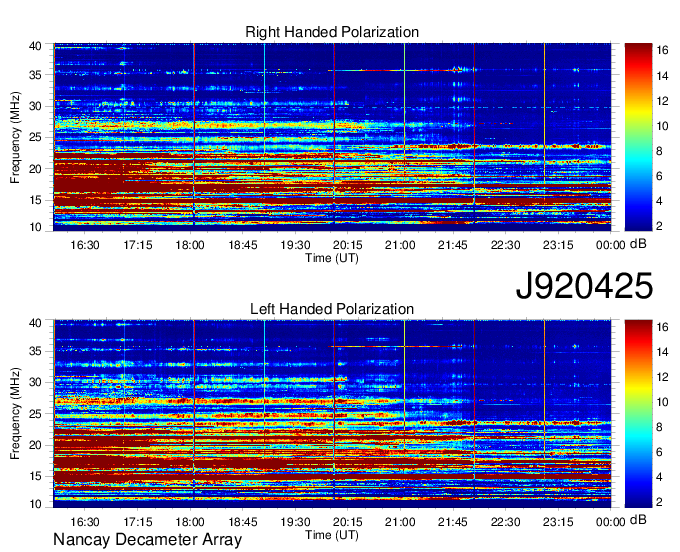
Task: Click the 19:30 time tick of bottom plot
Action: coord(295,522)
